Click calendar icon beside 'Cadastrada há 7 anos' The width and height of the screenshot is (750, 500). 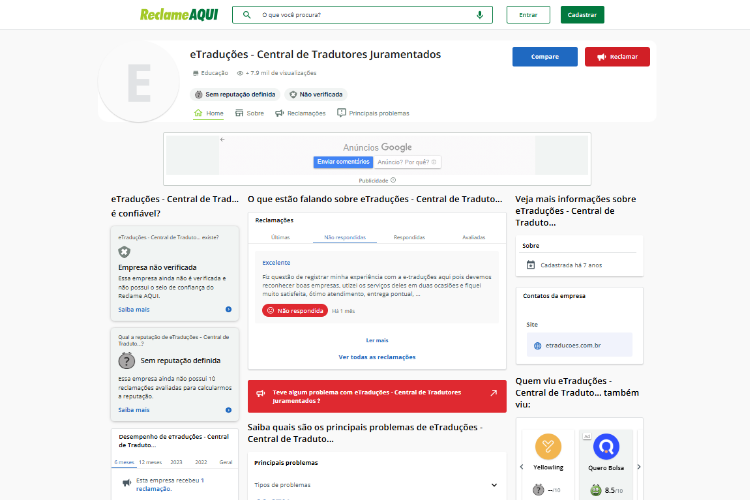(x=531, y=265)
